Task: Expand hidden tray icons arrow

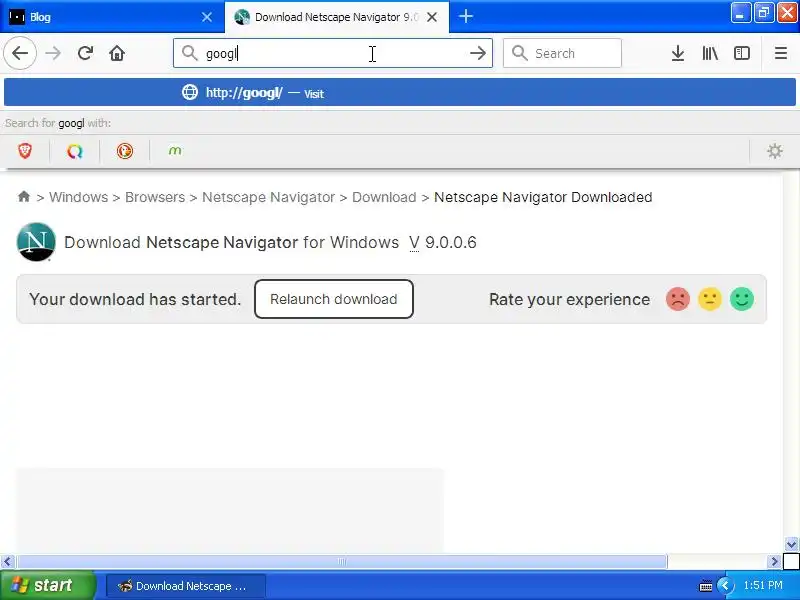Action: pyautogui.click(x=725, y=585)
